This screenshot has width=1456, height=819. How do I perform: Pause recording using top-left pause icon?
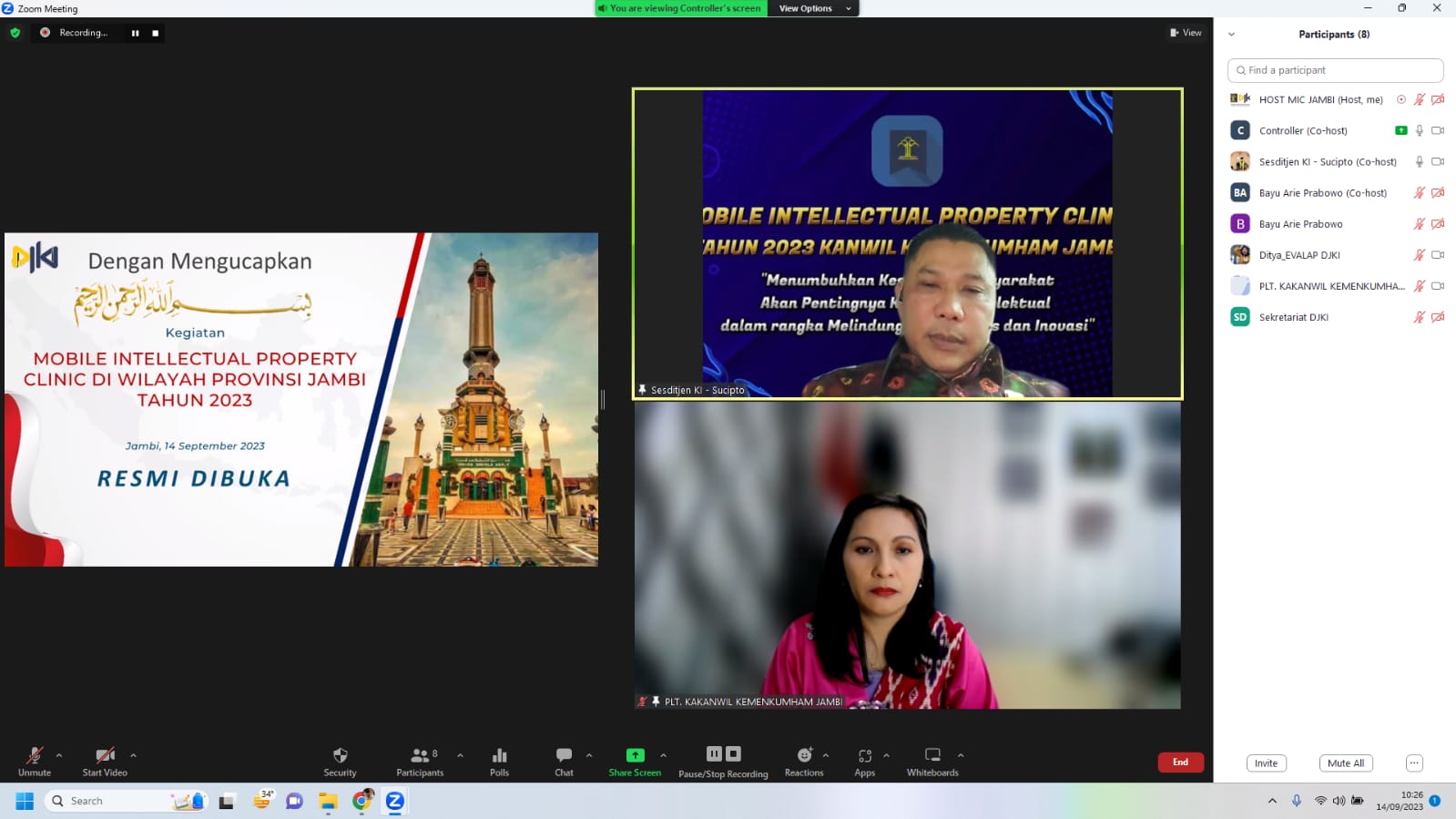coord(135,33)
